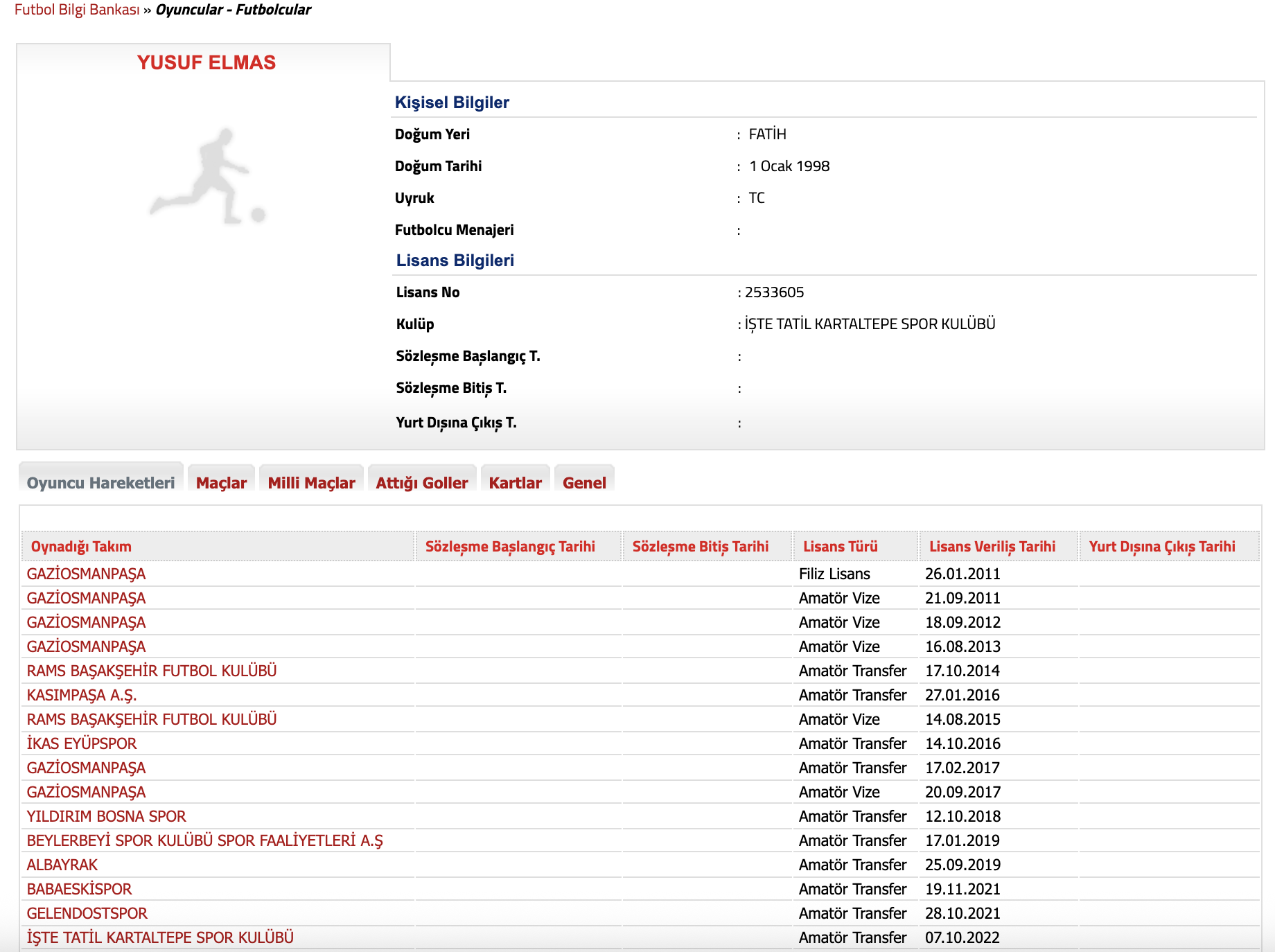The height and width of the screenshot is (952, 1275).
Task: Click the Oynadığı Takım column header
Action: point(81,546)
